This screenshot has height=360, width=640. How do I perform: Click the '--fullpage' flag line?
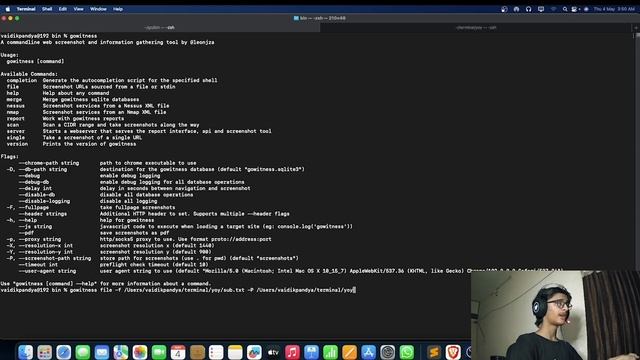91,207
